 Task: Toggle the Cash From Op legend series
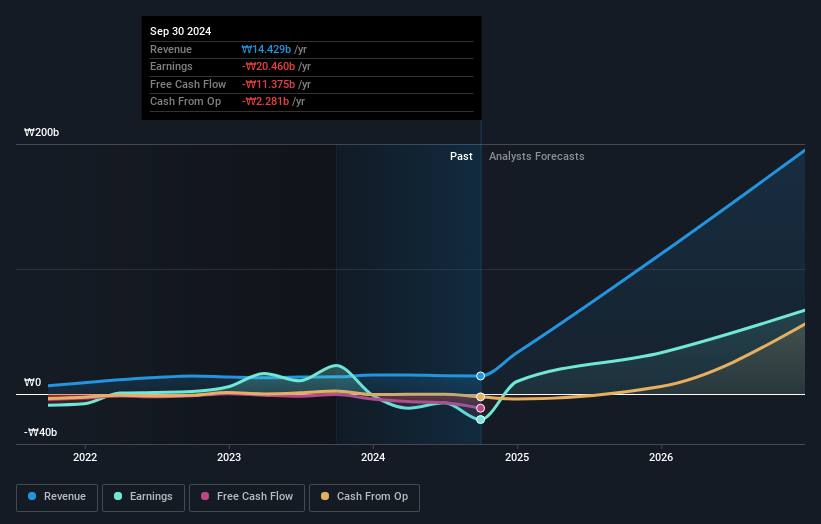tap(364, 497)
